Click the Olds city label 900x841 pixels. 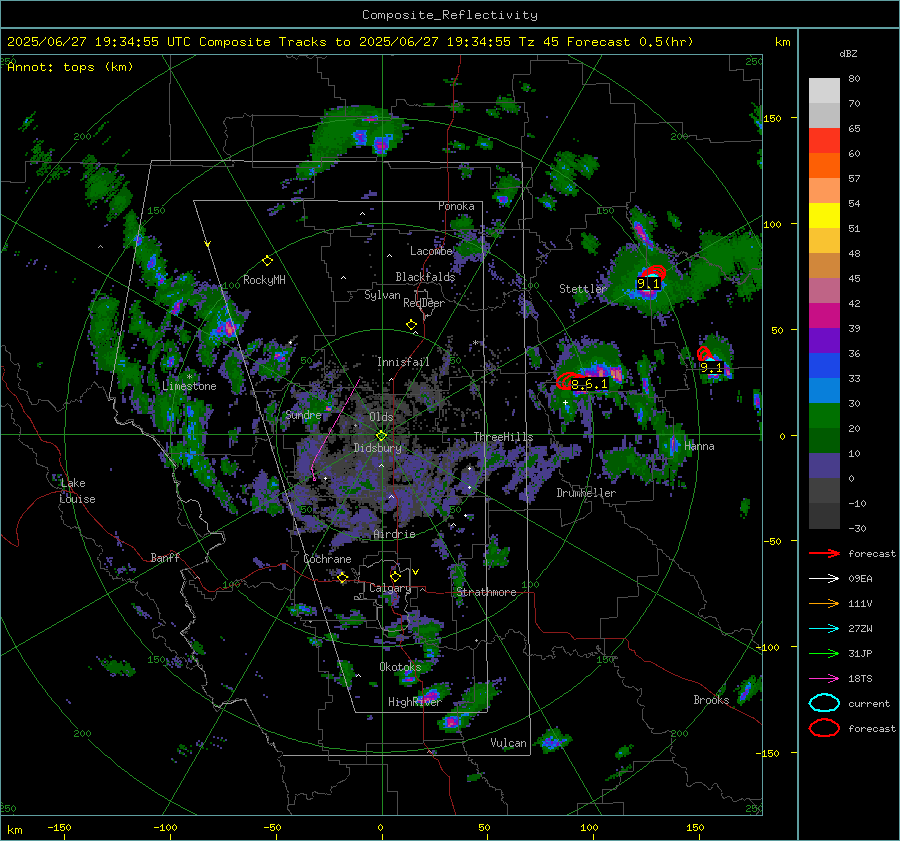(381, 417)
